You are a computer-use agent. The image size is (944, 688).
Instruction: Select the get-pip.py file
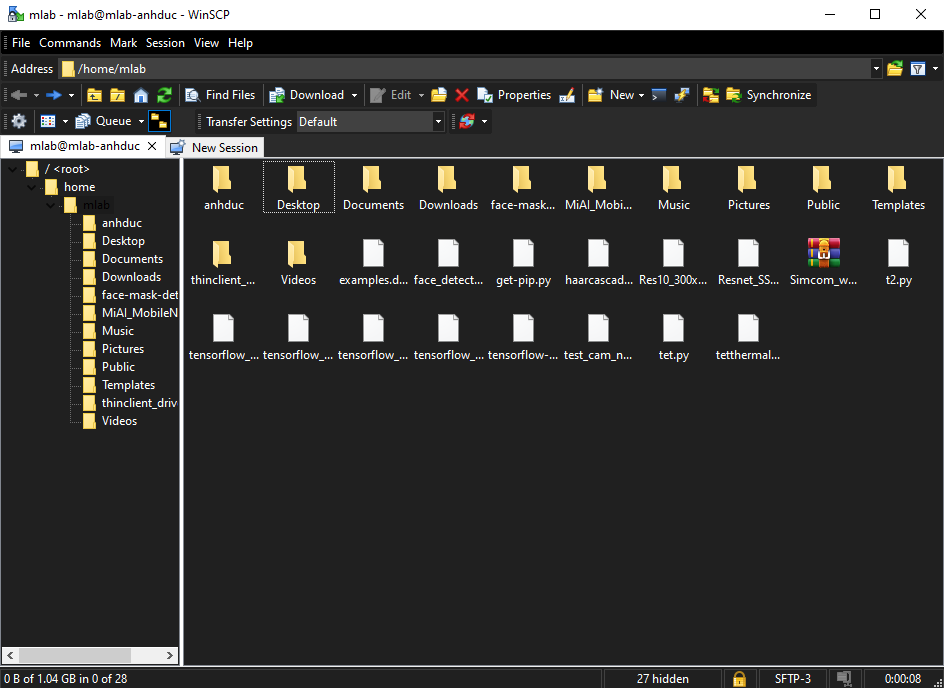(x=523, y=263)
